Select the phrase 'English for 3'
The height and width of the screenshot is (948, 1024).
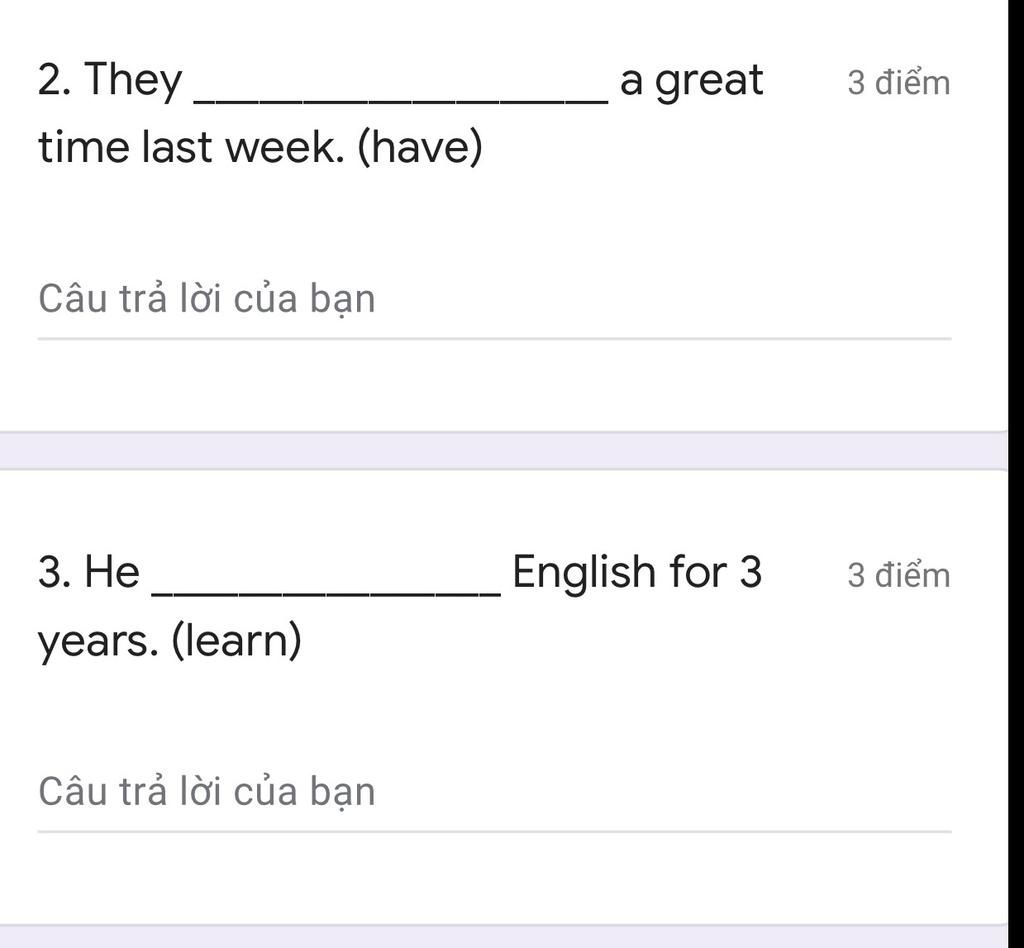point(637,572)
